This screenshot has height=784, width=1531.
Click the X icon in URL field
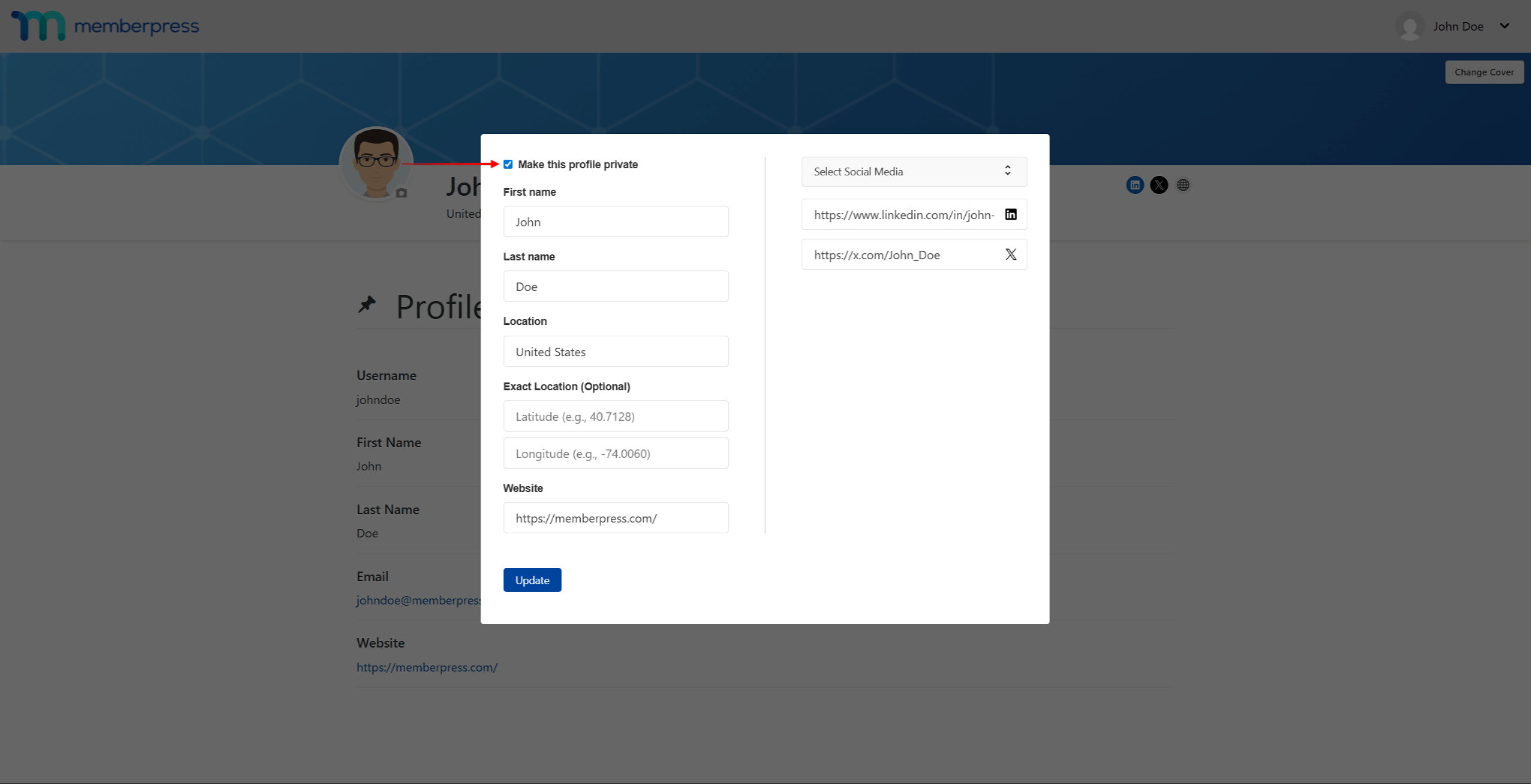tap(1010, 254)
